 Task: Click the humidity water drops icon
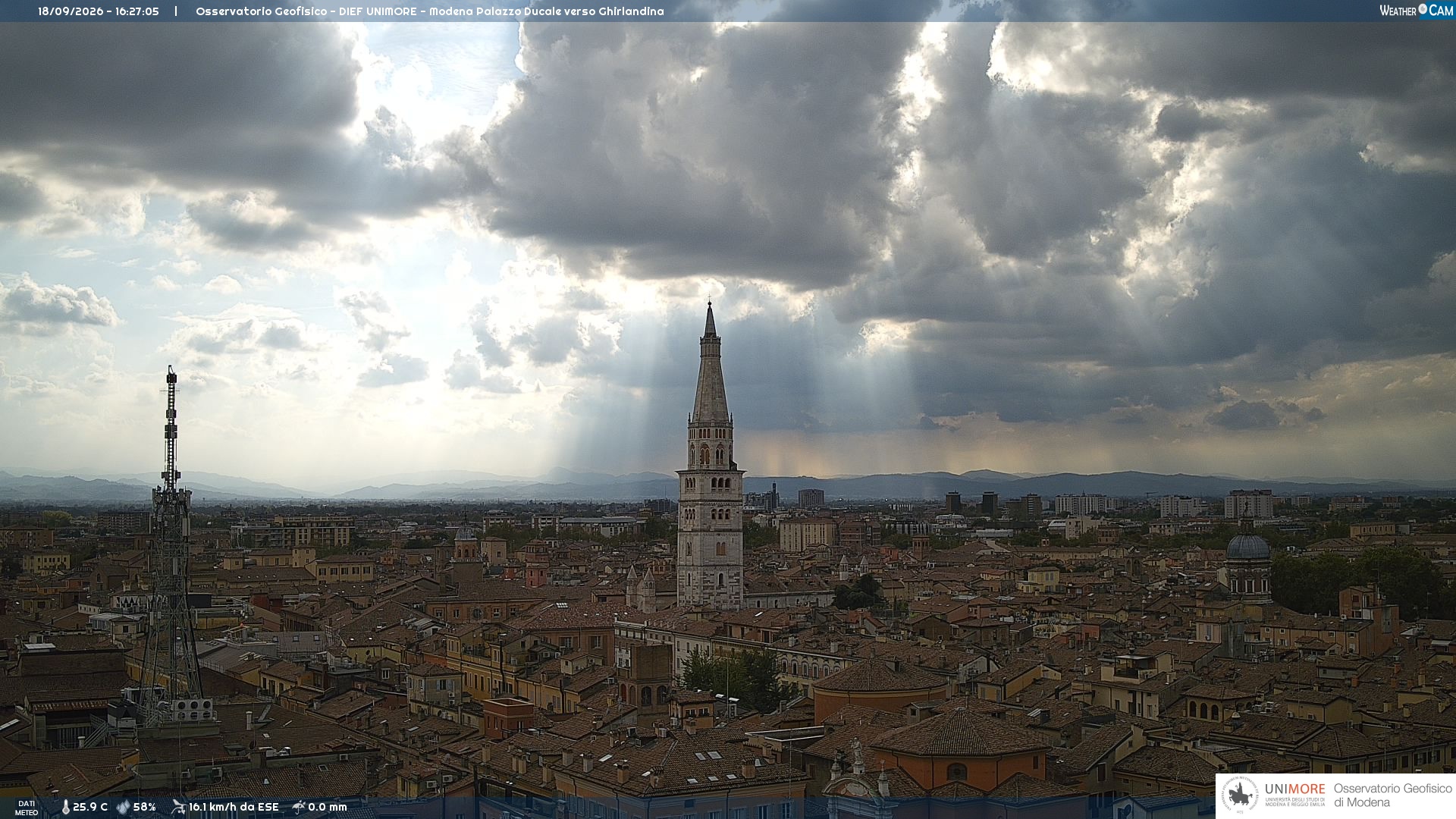(x=123, y=807)
